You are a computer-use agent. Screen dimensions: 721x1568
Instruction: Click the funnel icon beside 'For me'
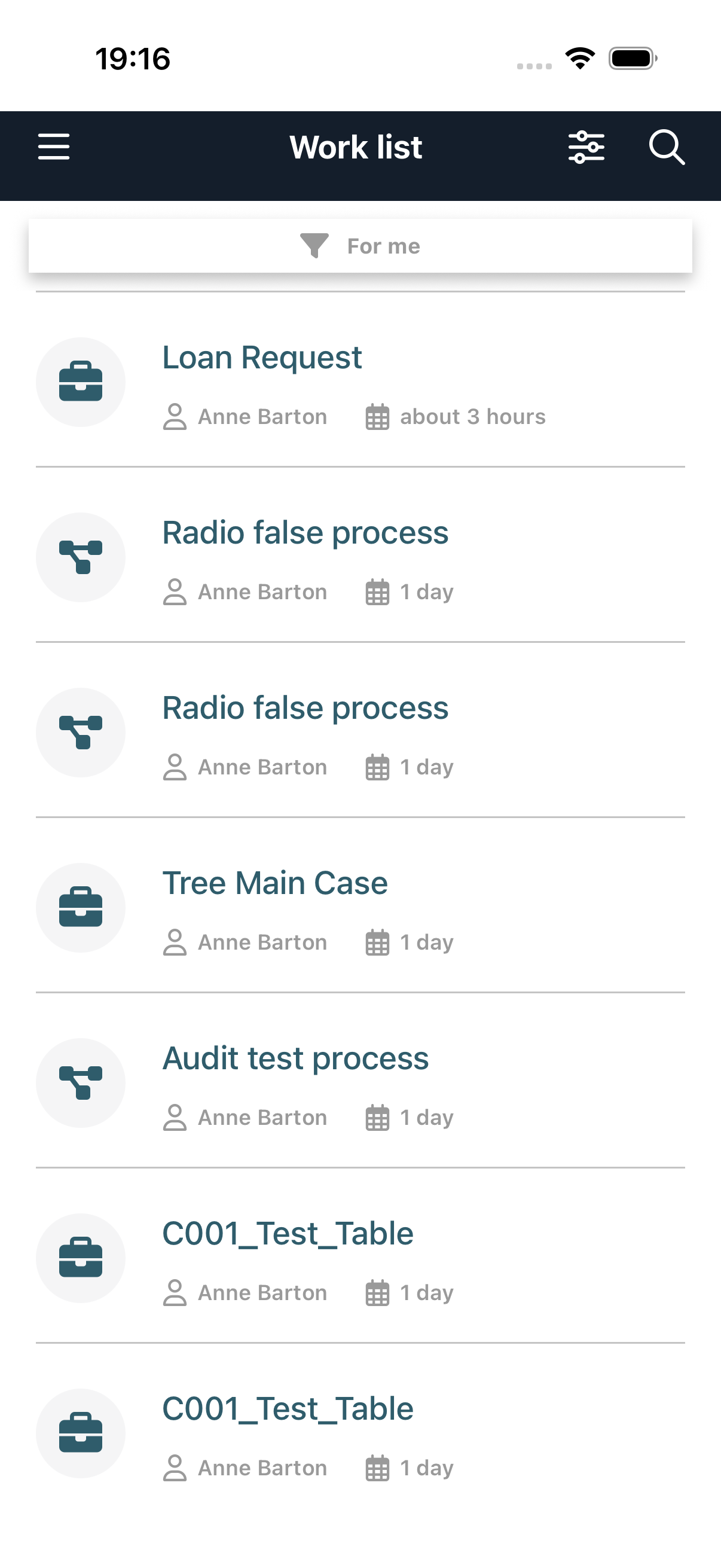coord(314,246)
